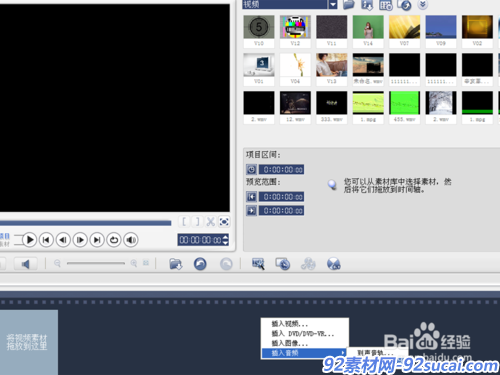Click the timeline zoom slider
Image resolution: width=500 pixels, height=375 pixels.
(96, 263)
